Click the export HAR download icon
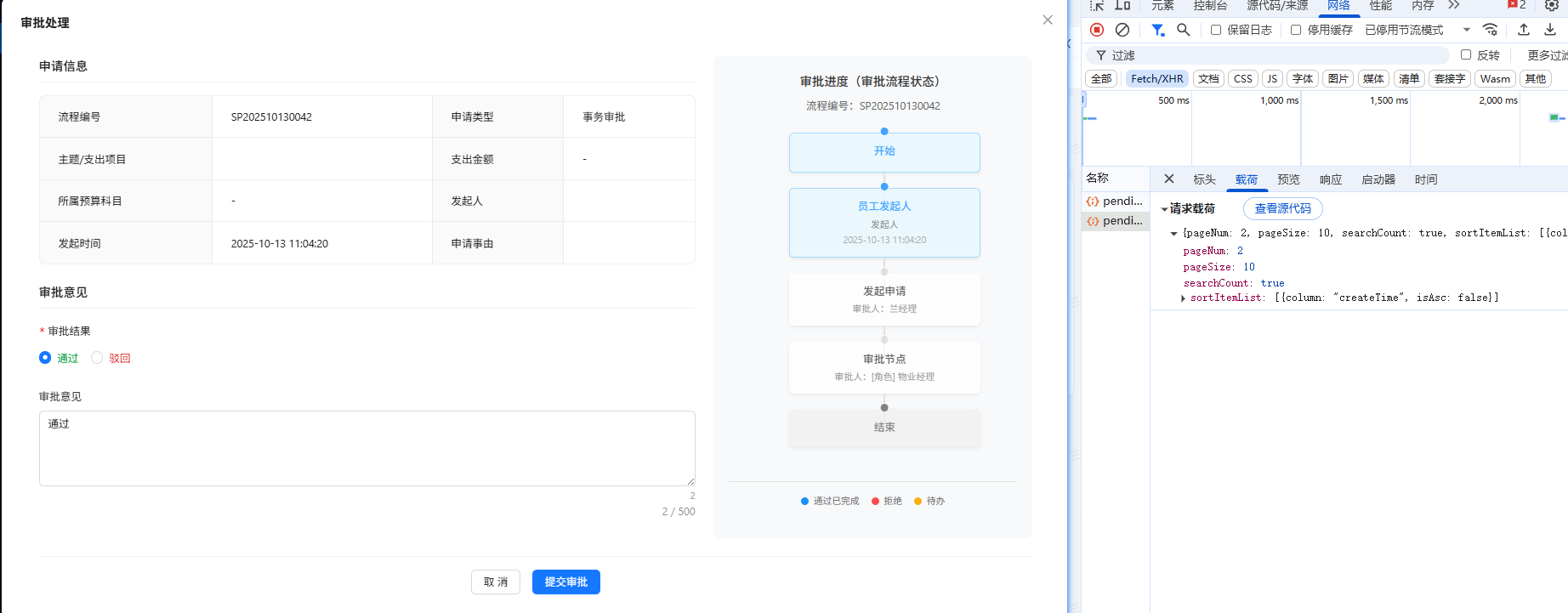The height and width of the screenshot is (613, 1568). coord(1550,30)
